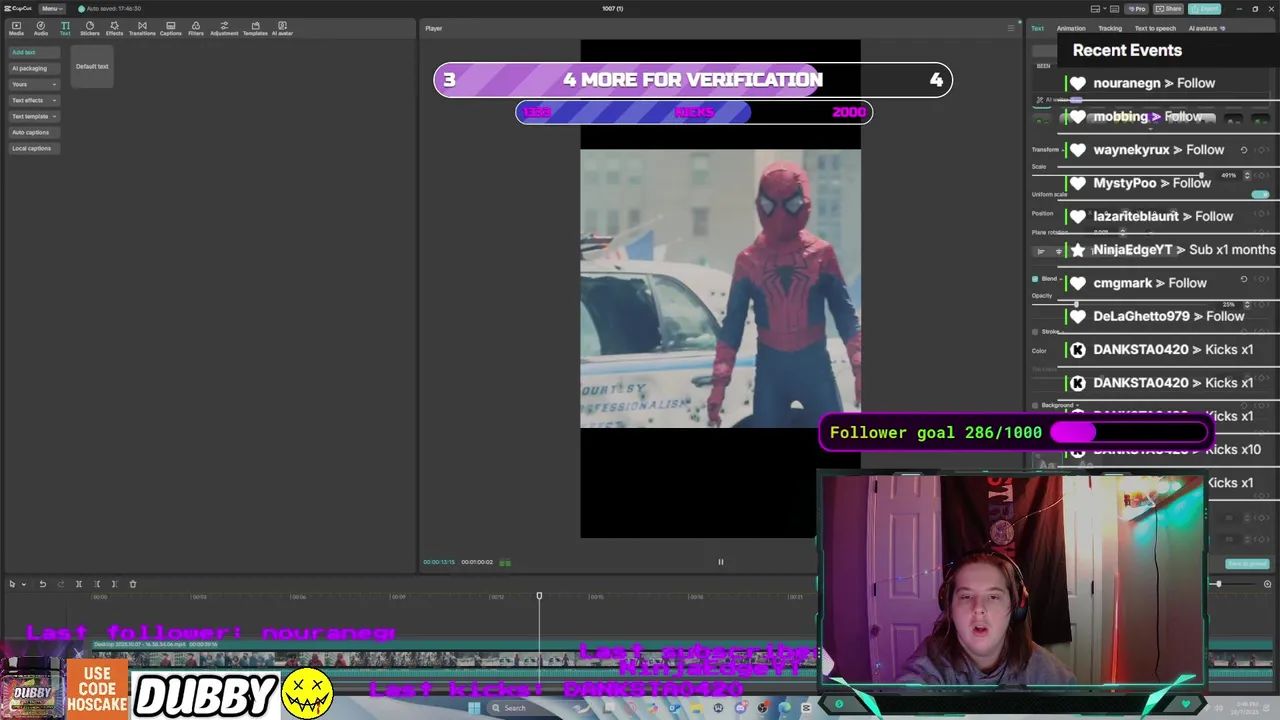The image size is (1280, 720).
Task: Adjust the Scale slider handle
Action: (x=1202, y=175)
